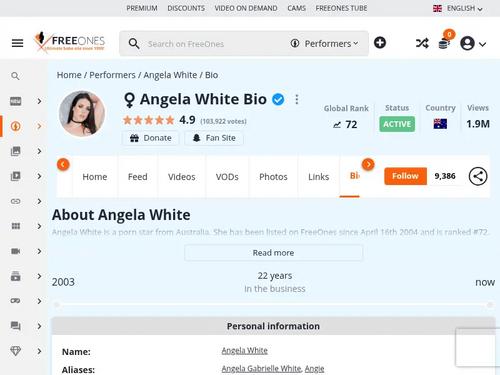Go to Home breadcrumb link

click(x=69, y=75)
